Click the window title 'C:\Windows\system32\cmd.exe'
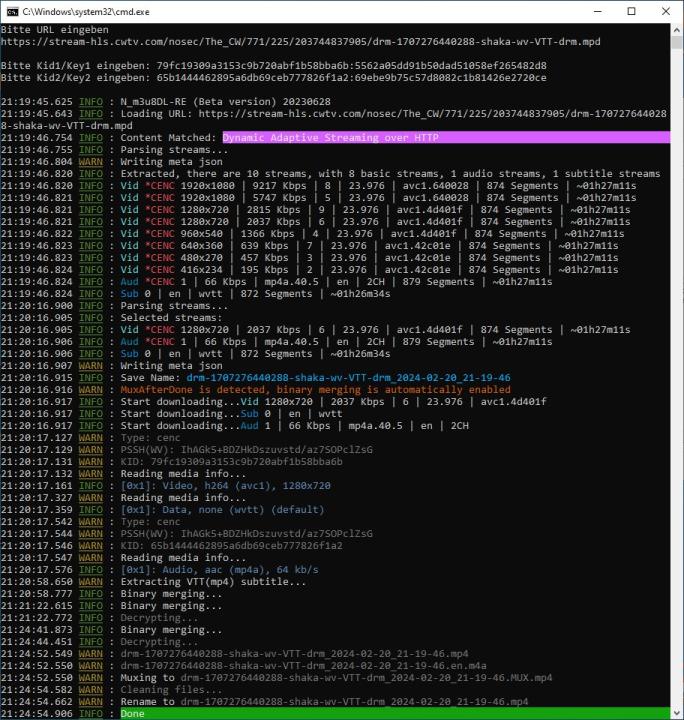 click(86, 11)
